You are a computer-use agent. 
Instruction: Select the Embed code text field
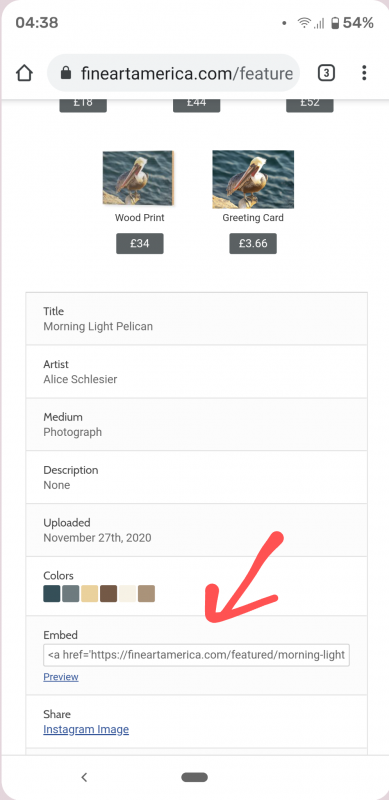tap(197, 655)
